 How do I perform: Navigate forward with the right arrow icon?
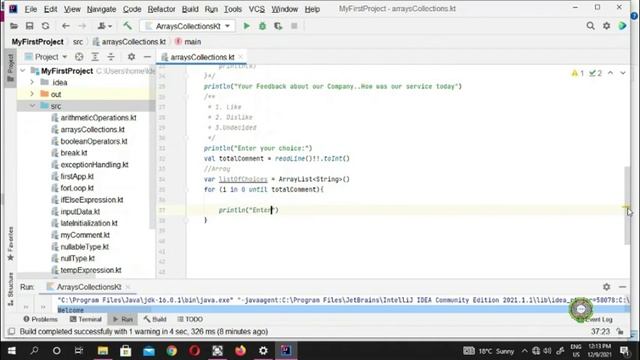(x=82, y=26)
